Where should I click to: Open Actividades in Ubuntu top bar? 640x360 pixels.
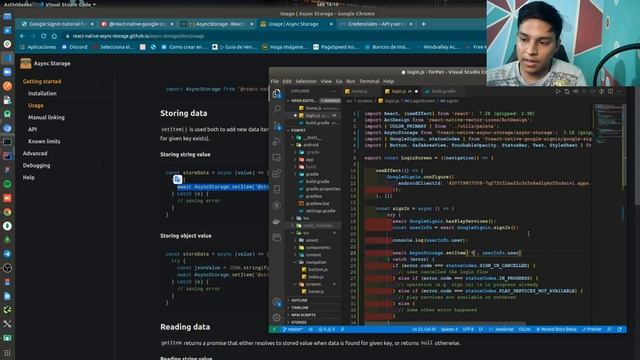point(18,4)
